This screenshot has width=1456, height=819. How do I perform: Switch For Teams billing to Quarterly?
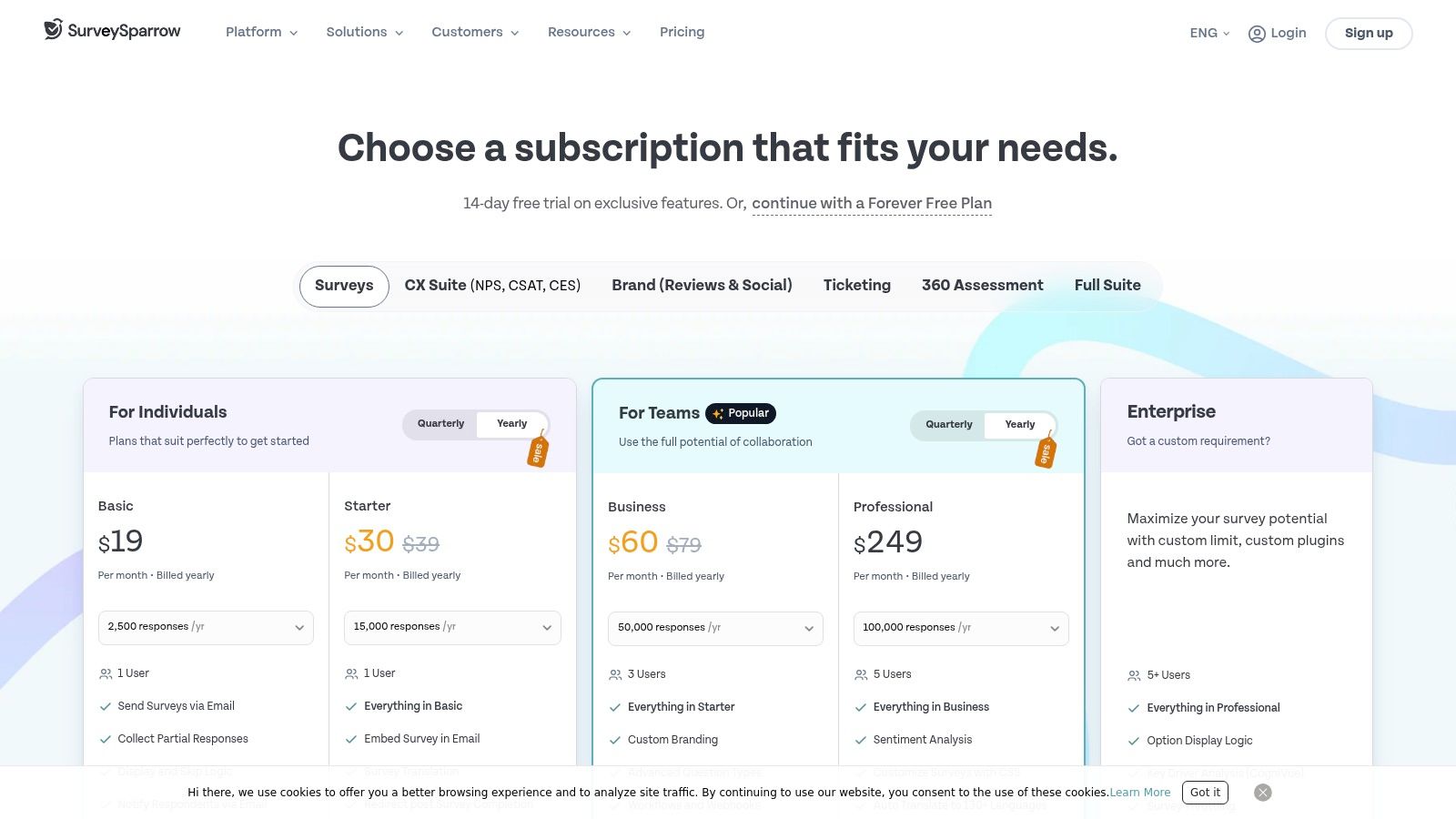[x=948, y=425]
